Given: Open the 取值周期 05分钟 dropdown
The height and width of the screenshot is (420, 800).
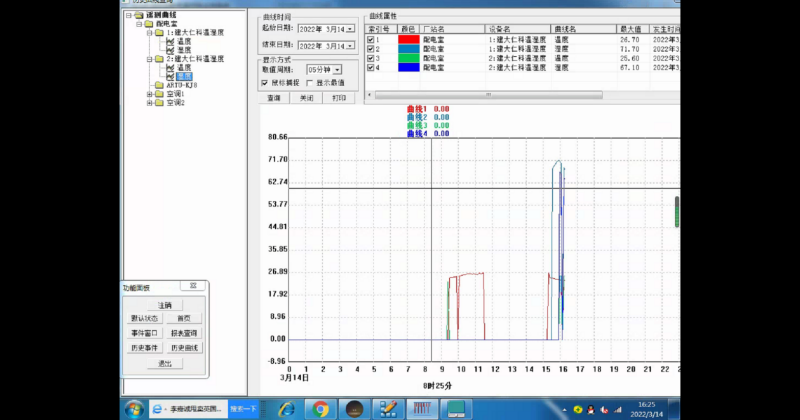Looking at the screenshot, I should click(x=337, y=70).
